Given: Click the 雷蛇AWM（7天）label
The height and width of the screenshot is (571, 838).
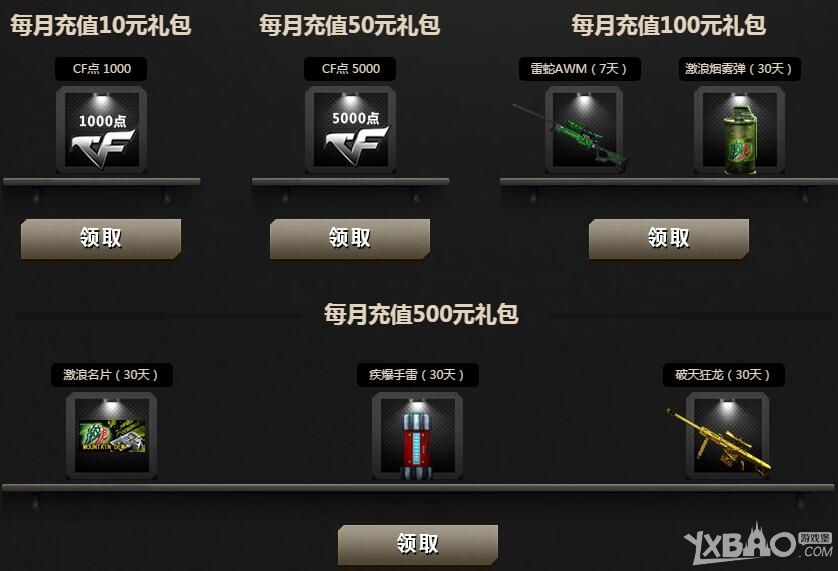Looking at the screenshot, I should click(580, 69).
